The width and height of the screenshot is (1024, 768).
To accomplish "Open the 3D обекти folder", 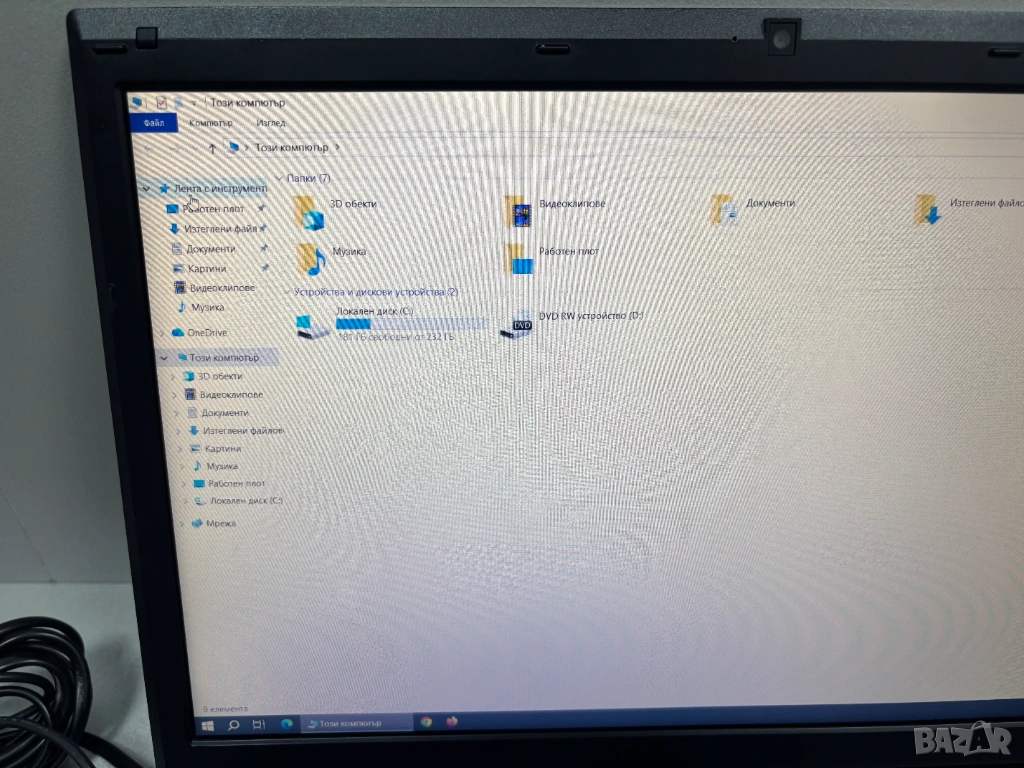I will click(x=310, y=212).
